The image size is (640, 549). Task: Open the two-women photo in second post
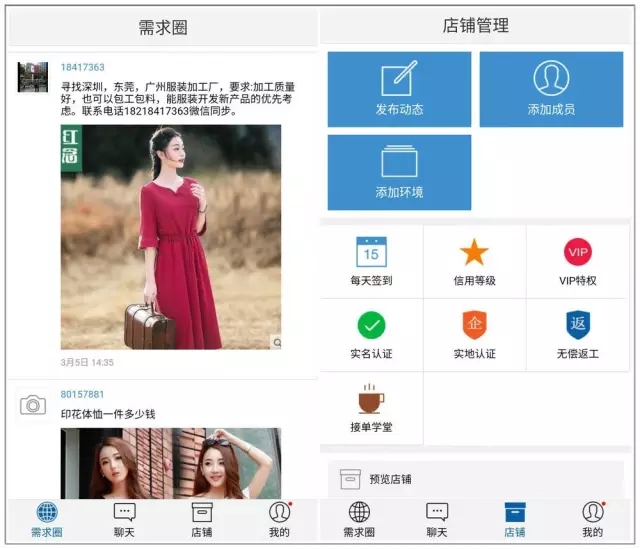pos(171,463)
